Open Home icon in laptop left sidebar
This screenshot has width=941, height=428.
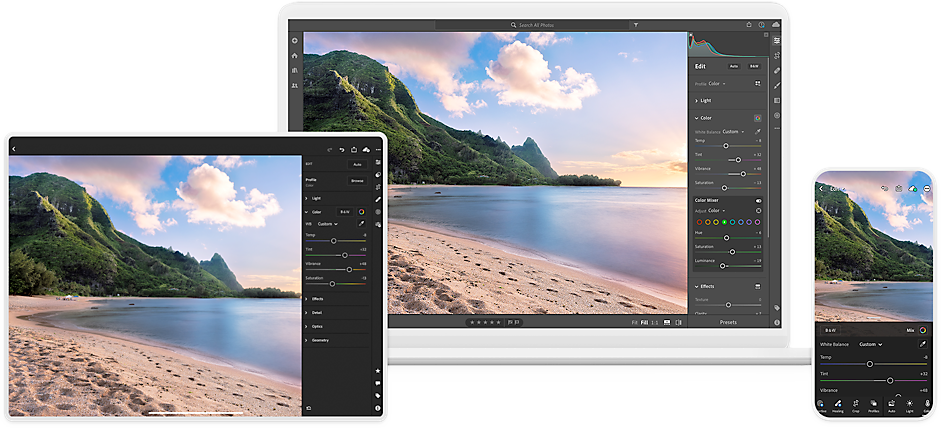[x=295, y=55]
